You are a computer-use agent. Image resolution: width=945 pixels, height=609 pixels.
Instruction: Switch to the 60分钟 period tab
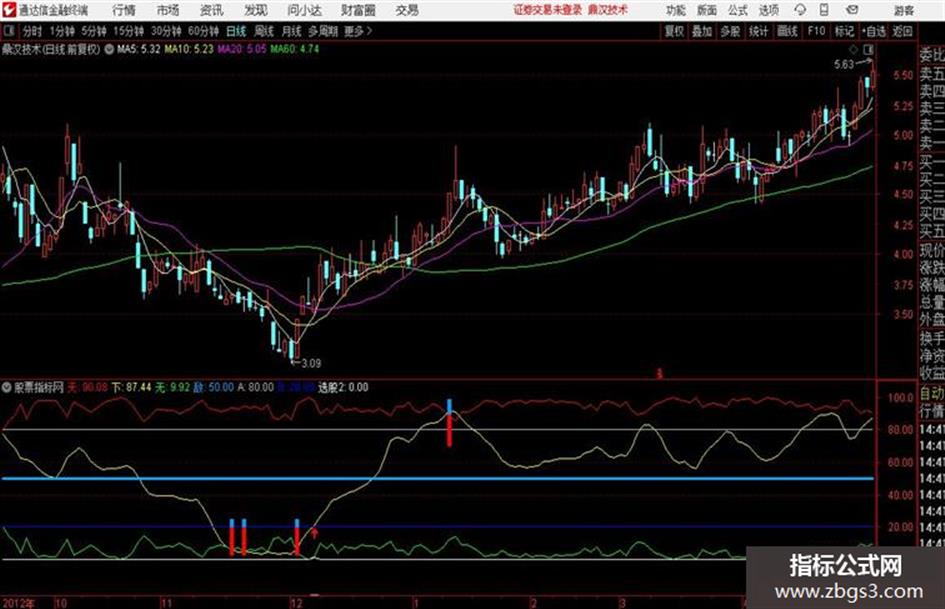203,31
